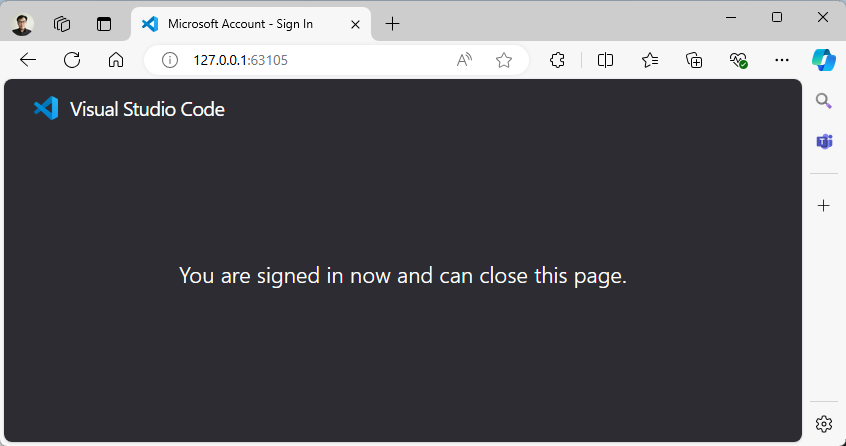
Task: Toggle Split screen view icon
Action: pos(605,60)
